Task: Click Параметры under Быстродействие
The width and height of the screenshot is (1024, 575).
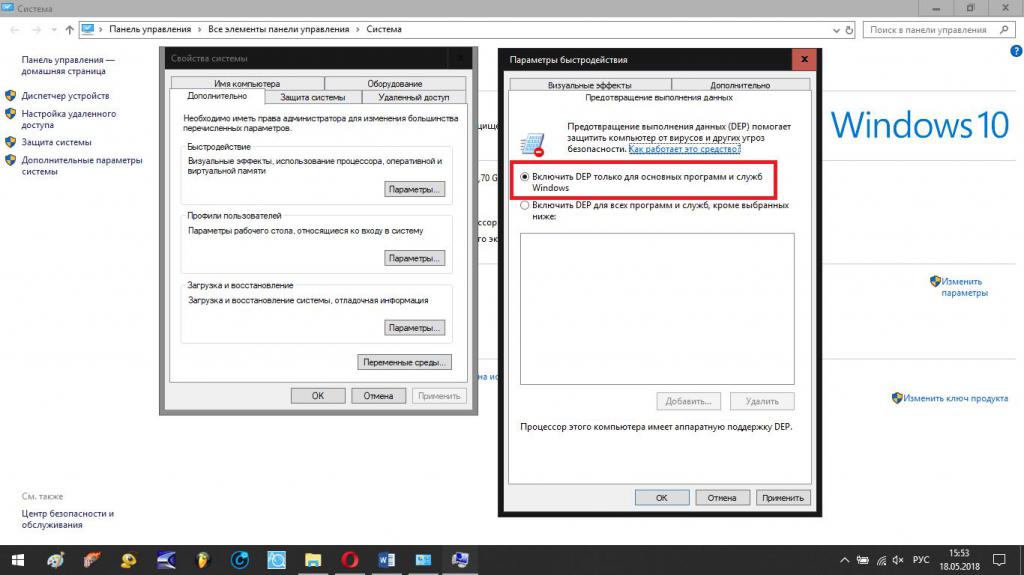Action: [x=415, y=189]
